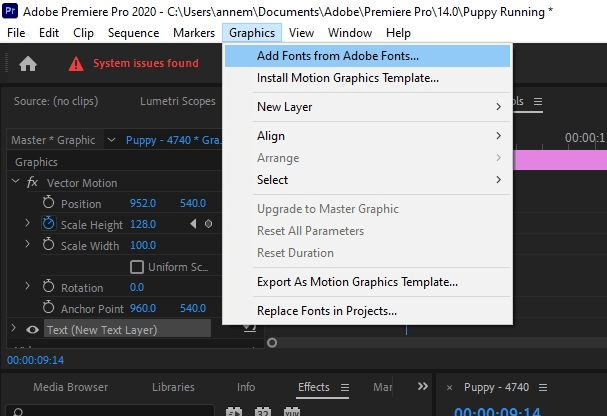Edit Anchor Point X value 960.0
This screenshot has height=416, width=607.
(x=143, y=308)
